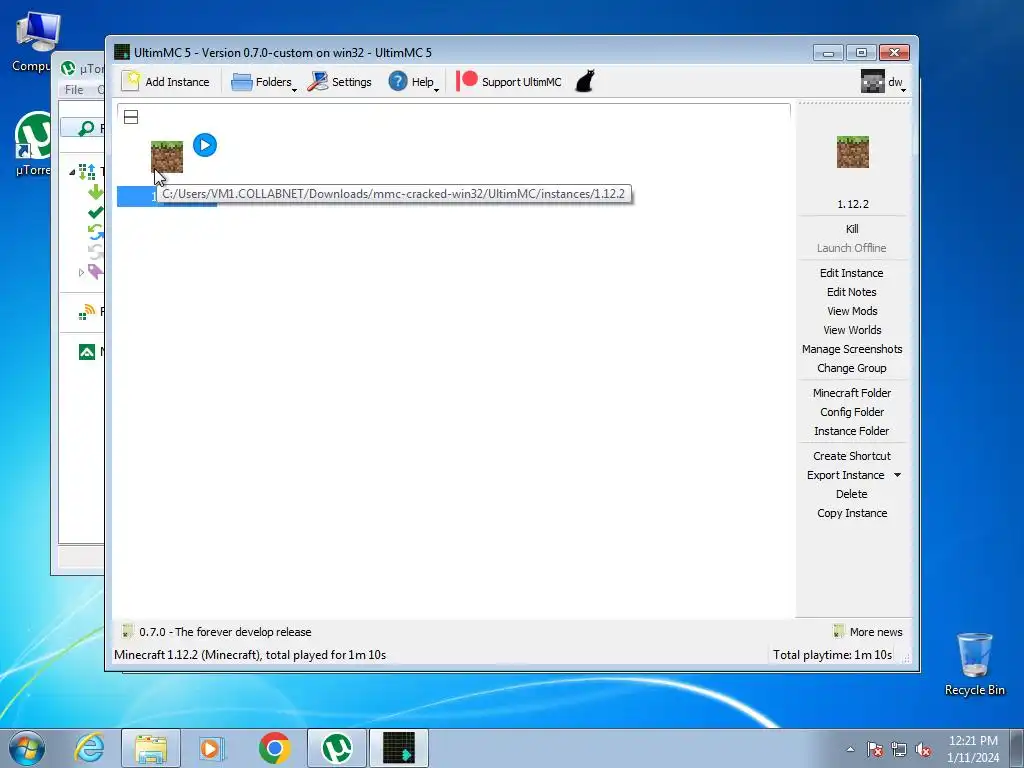Click Export Instance
Image resolution: width=1024 pixels, height=768 pixels.
[846, 475]
